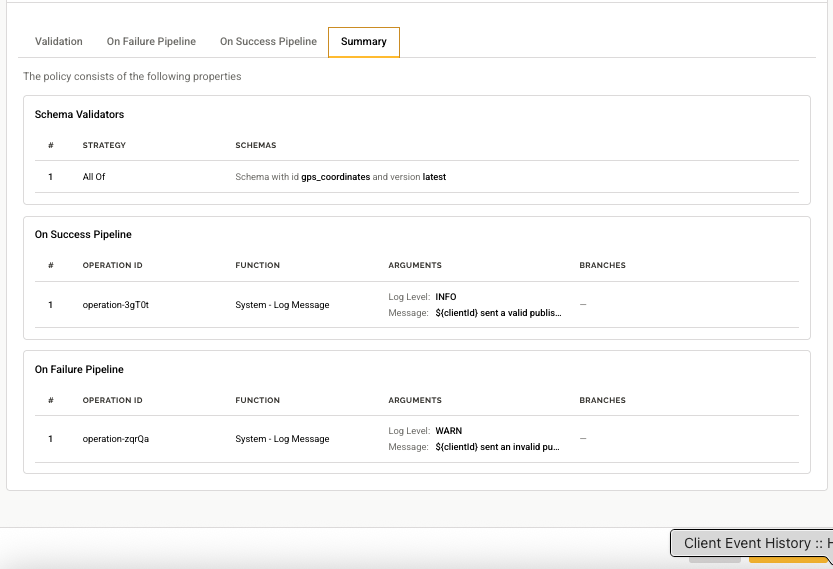Select the Summary tab
This screenshot has width=833, height=569.
pyautogui.click(x=364, y=42)
